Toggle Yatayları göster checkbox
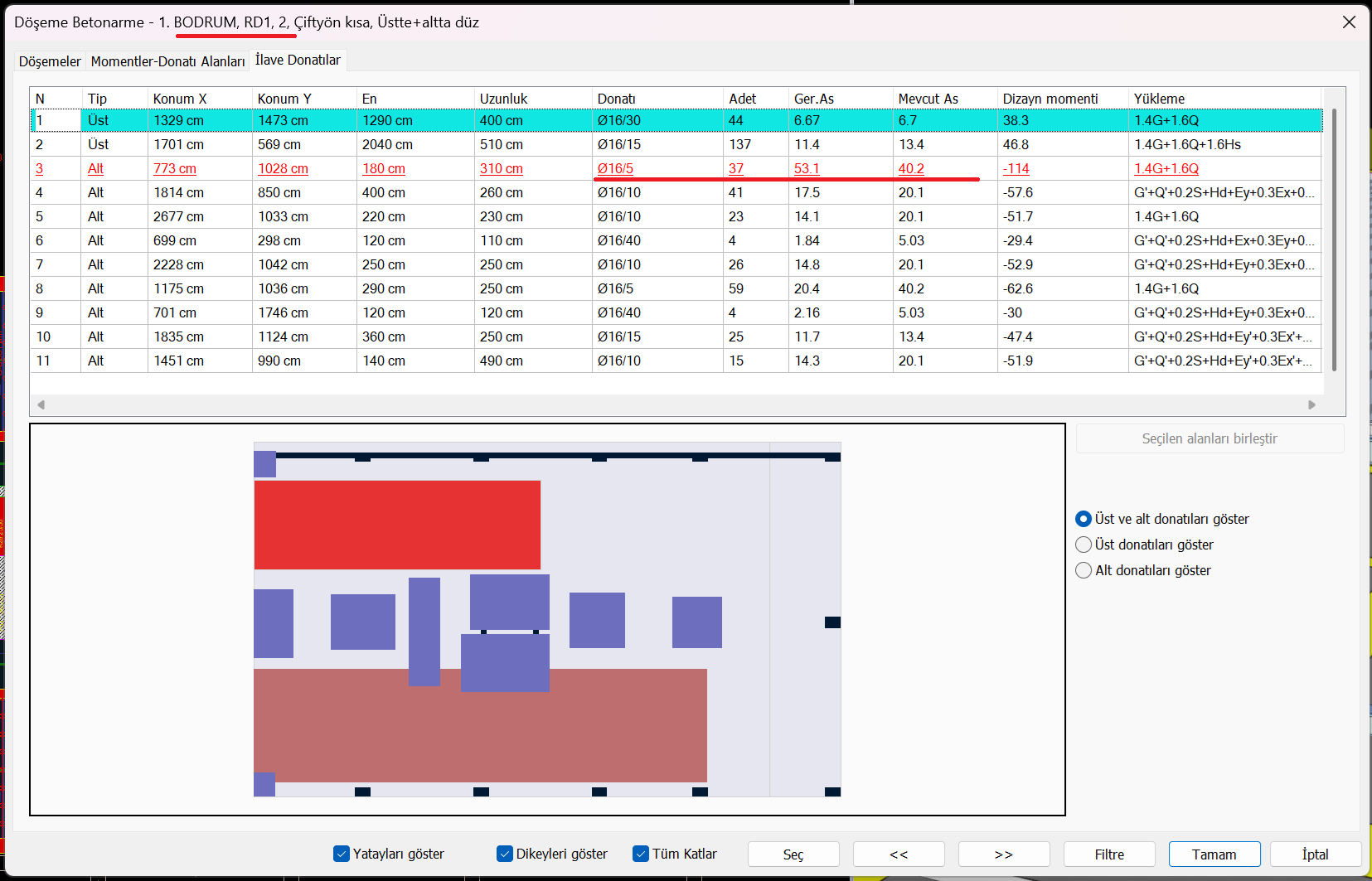The height and width of the screenshot is (881, 1372). 342,854
